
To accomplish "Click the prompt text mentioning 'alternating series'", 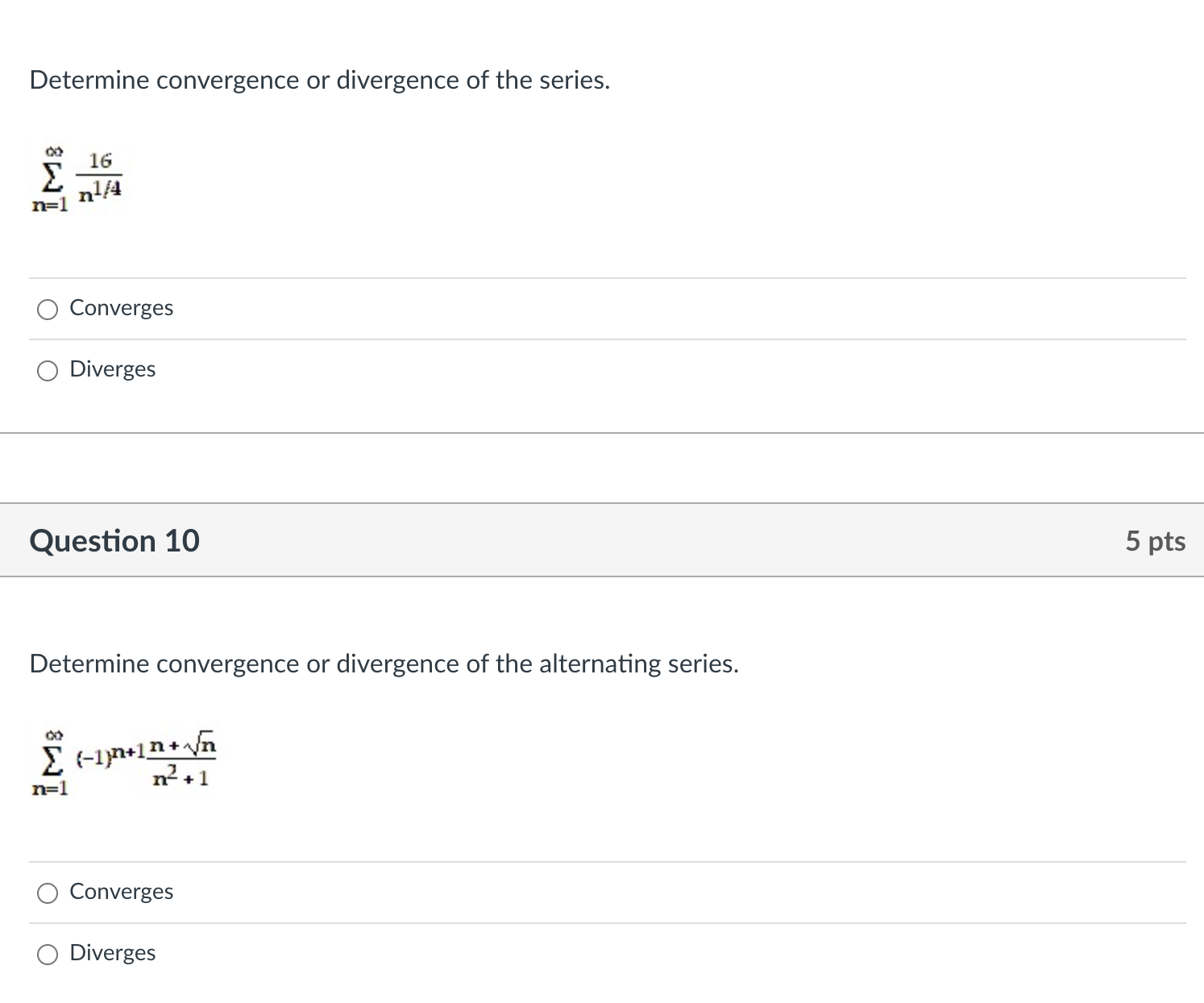I will (x=384, y=664).
